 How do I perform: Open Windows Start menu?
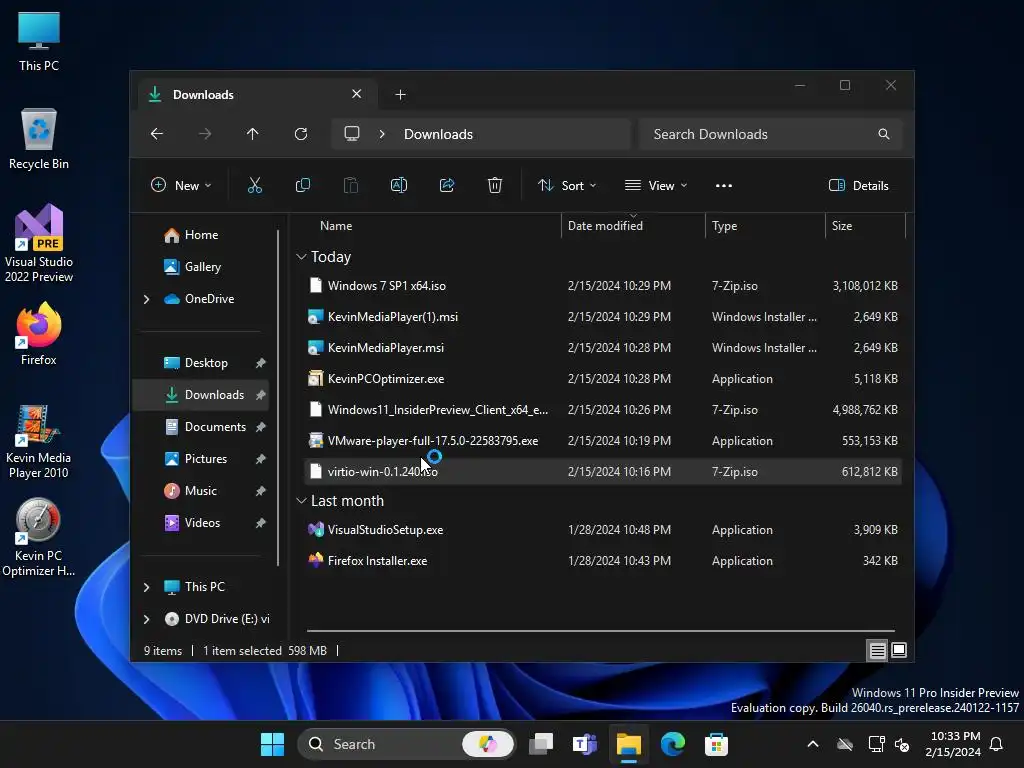pyautogui.click(x=272, y=744)
